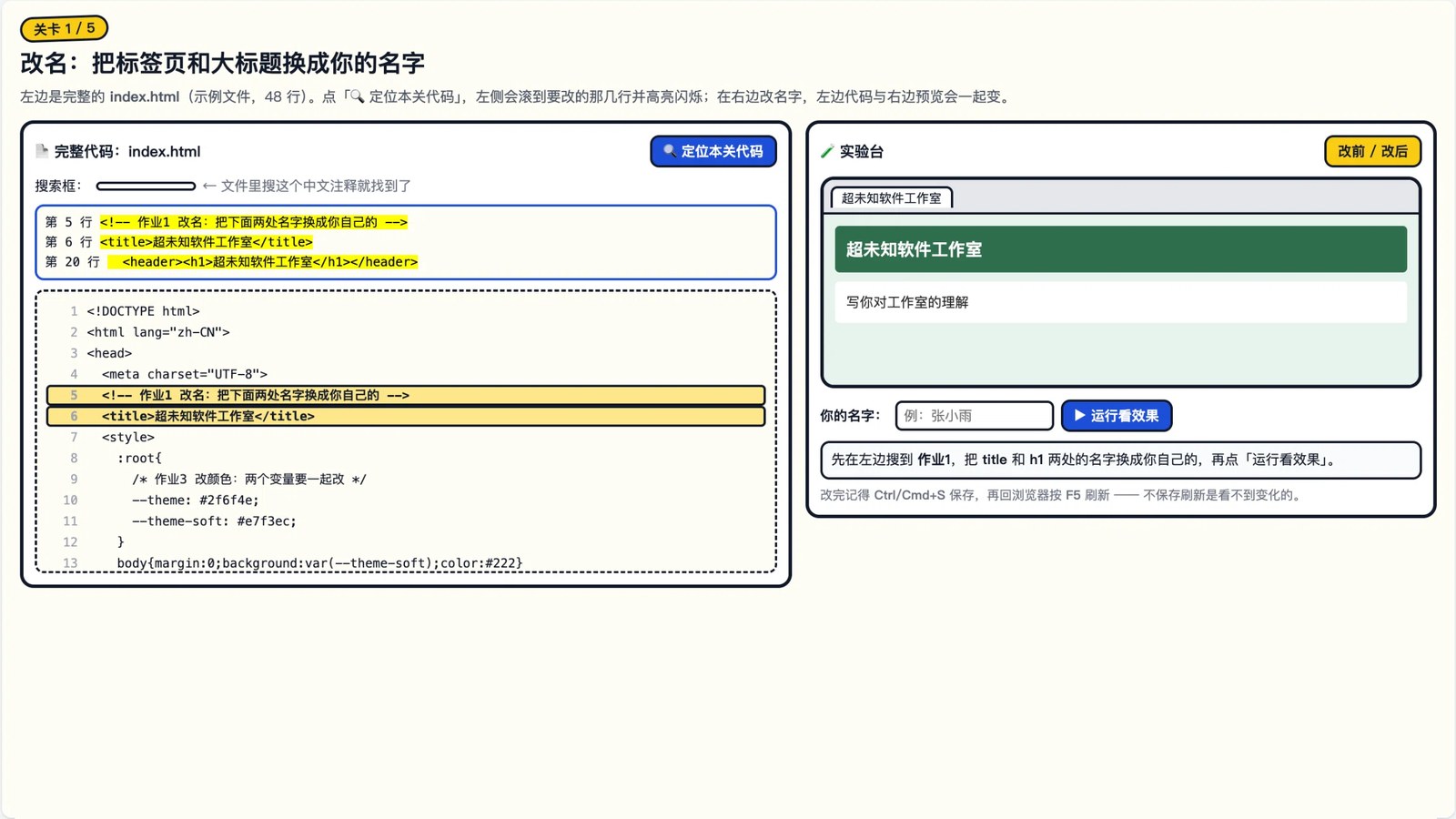Click the file icon beside 完整代码

click(x=42, y=151)
